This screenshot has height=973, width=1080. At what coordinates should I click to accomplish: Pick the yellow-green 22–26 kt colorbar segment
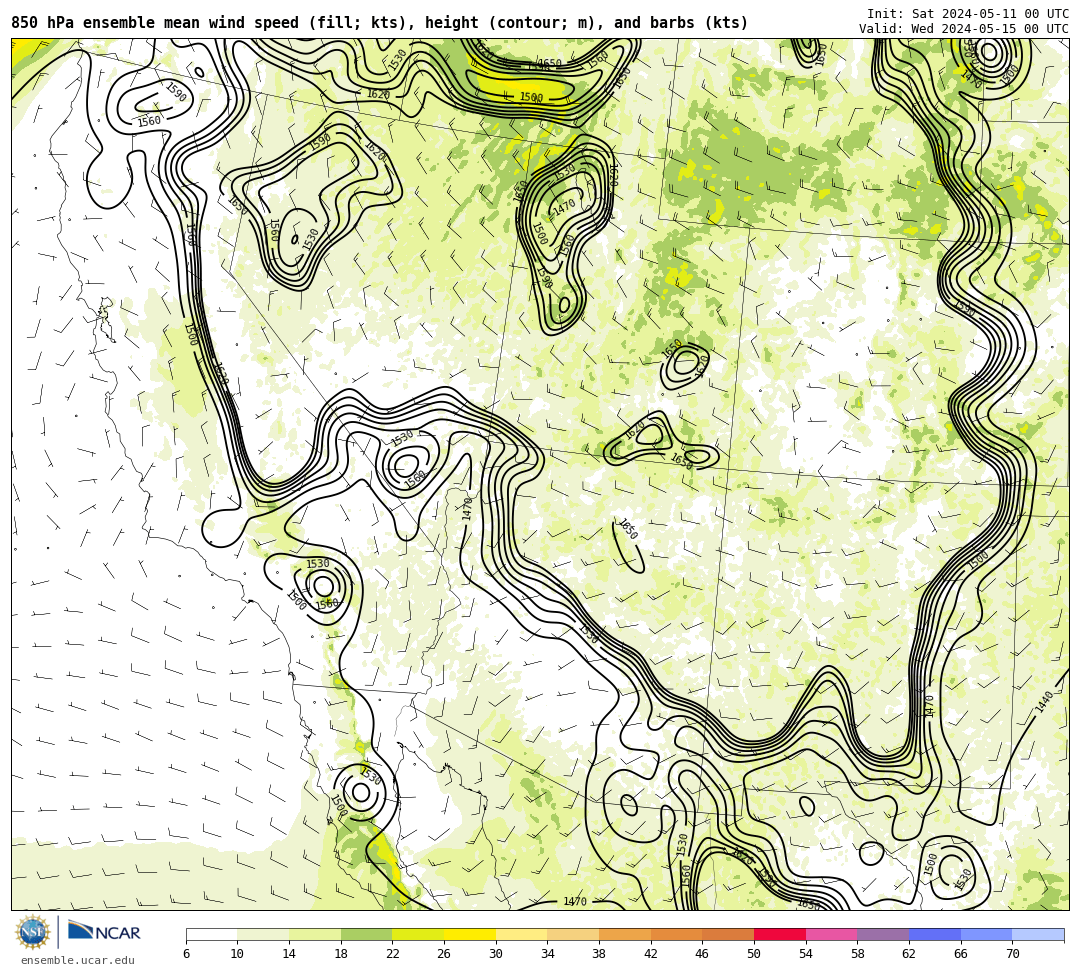pos(418,934)
